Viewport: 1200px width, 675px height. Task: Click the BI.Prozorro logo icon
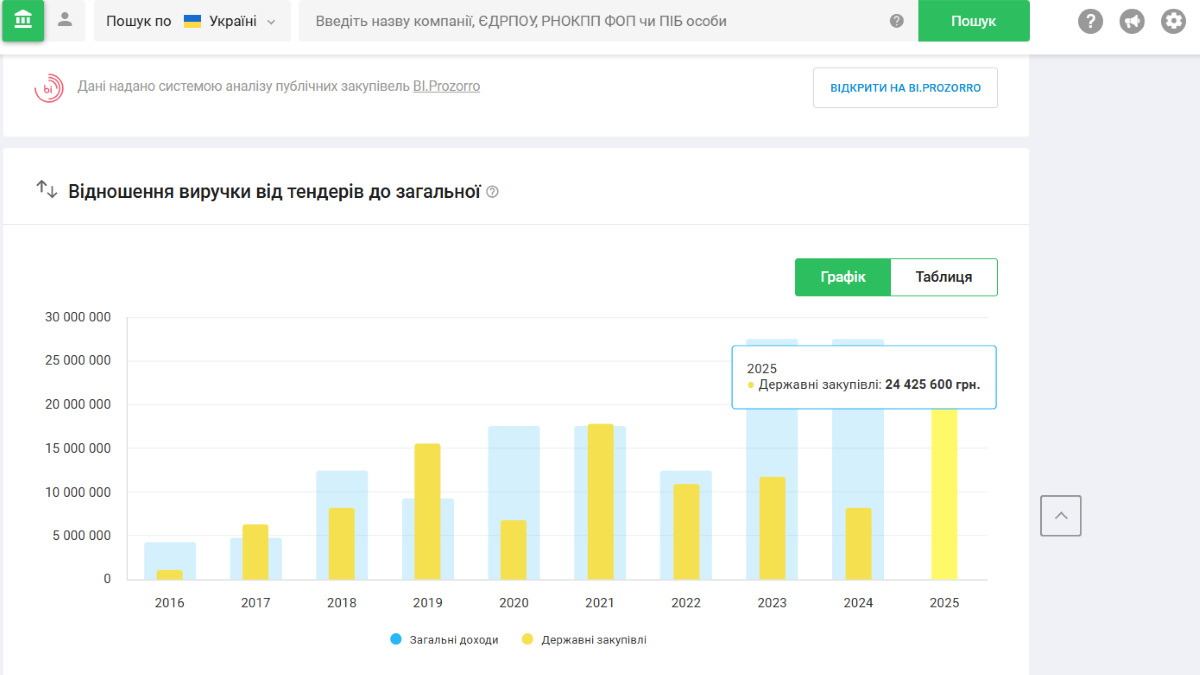(x=49, y=88)
